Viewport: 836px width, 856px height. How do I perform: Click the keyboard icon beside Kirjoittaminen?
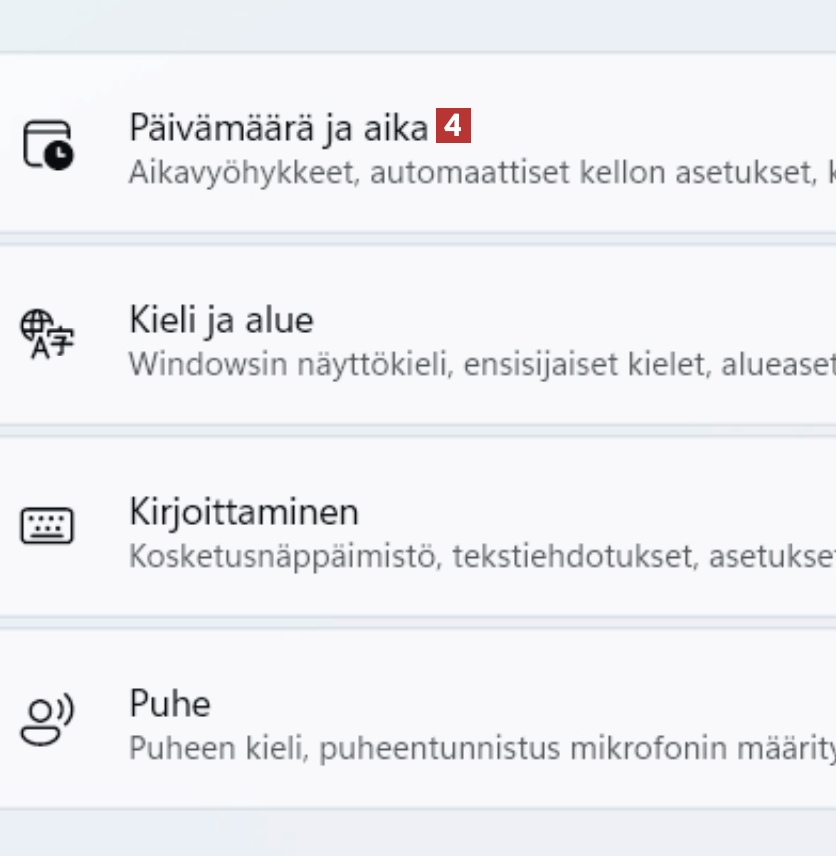pyautogui.click(x=48, y=526)
